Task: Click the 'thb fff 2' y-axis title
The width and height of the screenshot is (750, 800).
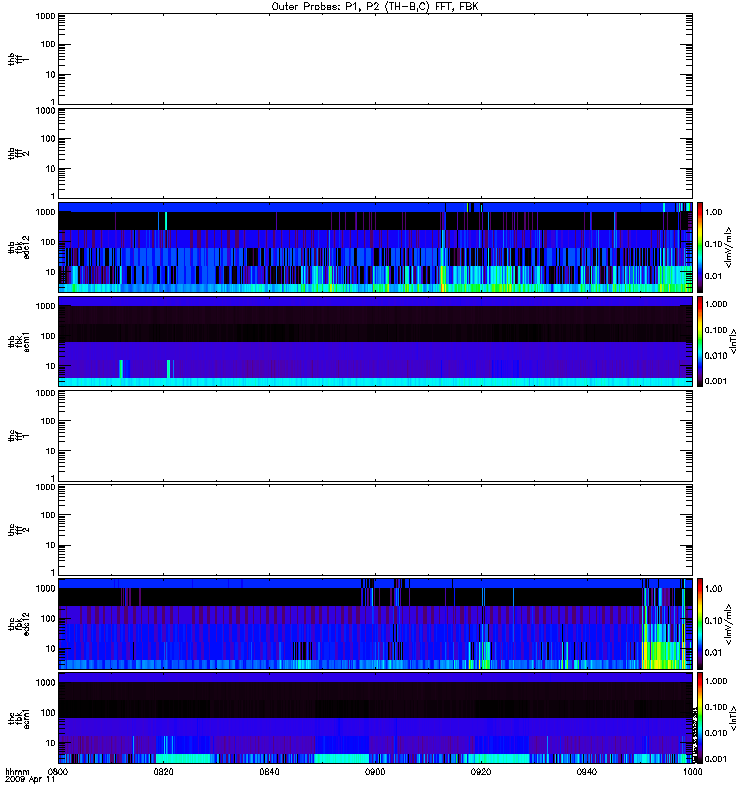Action: click(18, 154)
